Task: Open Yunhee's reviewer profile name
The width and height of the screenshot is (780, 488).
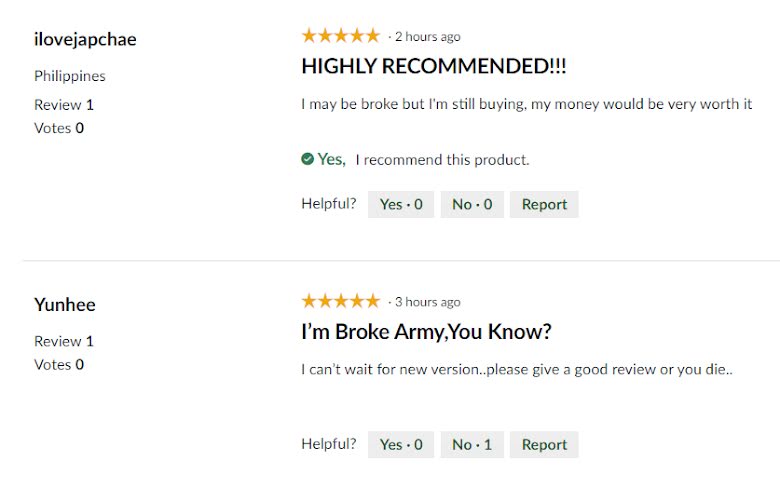Action: click(x=65, y=304)
